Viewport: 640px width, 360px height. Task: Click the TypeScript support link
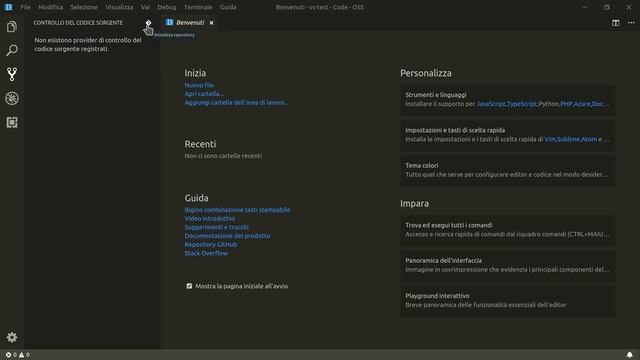pyautogui.click(x=522, y=104)
